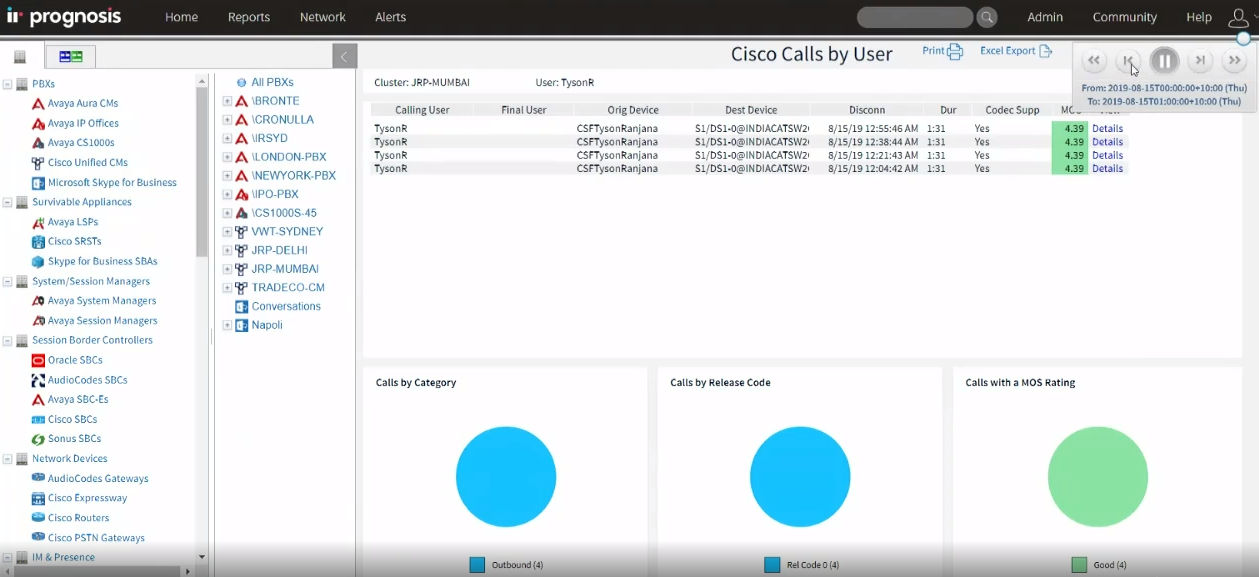This screenshot has width=1259, height=577.
Task: Expand the JRP-MUMBAI node
Action: click(227, 269)
